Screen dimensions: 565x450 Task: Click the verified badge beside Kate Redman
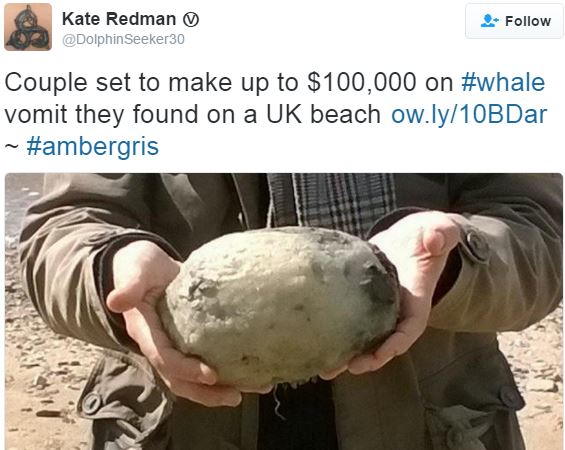coord(191,19)
